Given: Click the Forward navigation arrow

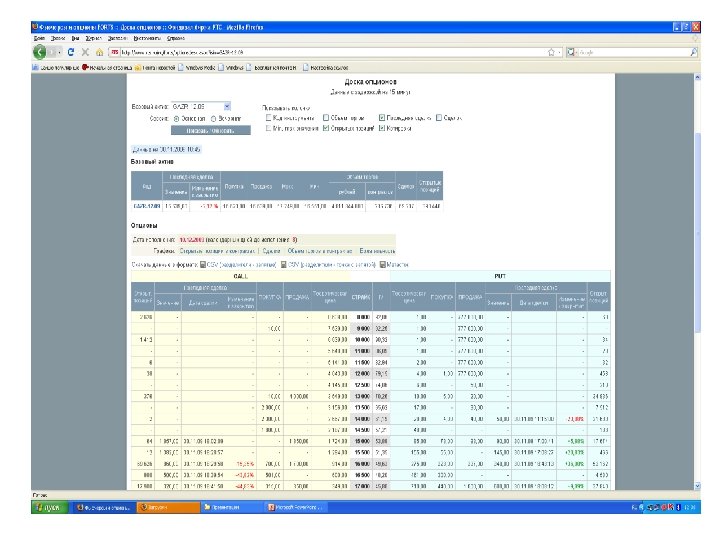Looking at the screenshot, I should point(51,52).
